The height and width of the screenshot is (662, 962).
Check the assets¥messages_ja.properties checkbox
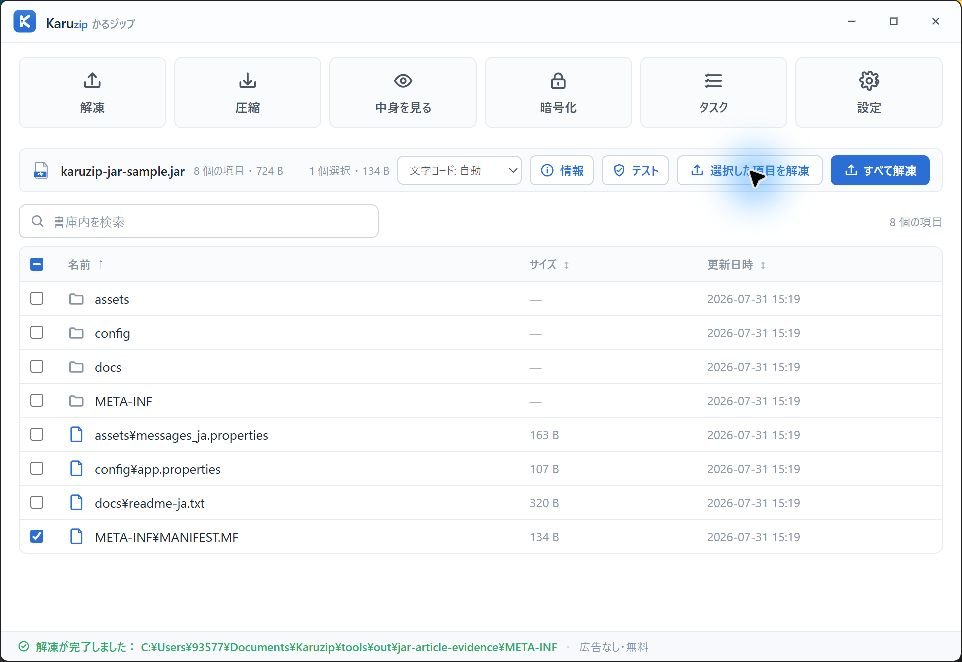(37, 435)
